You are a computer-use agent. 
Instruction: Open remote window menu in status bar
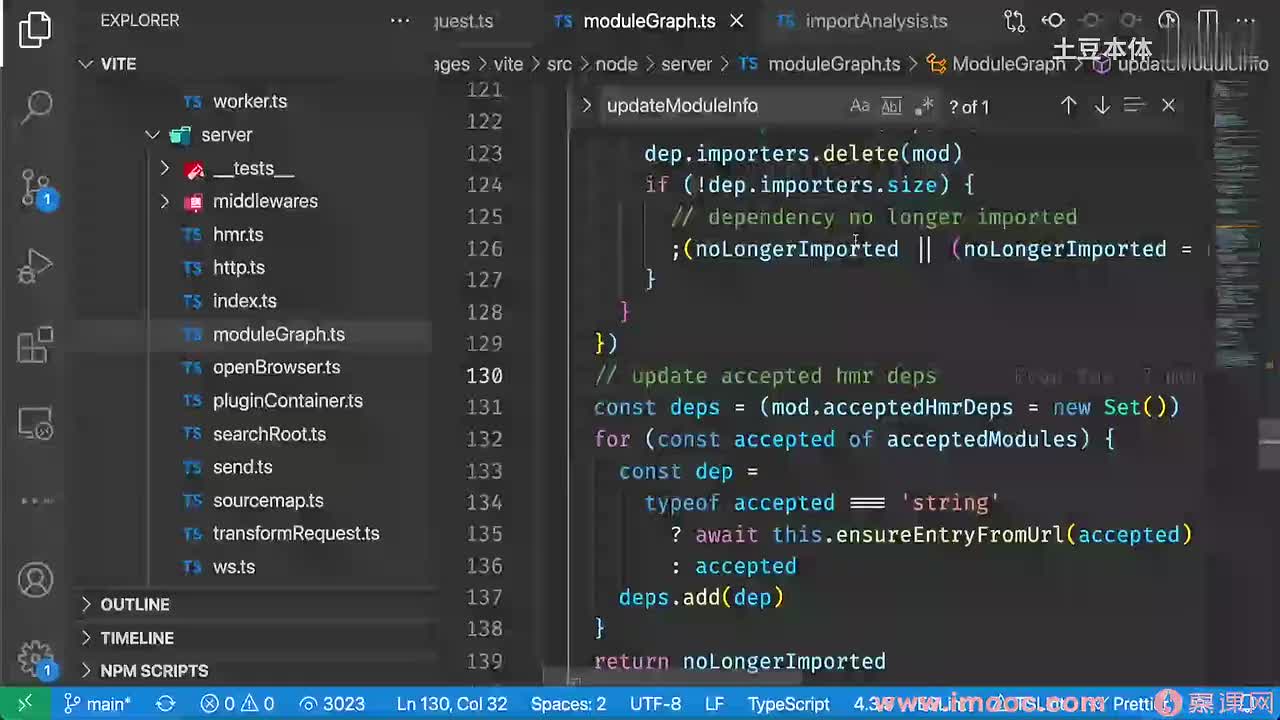pos(26,704)
